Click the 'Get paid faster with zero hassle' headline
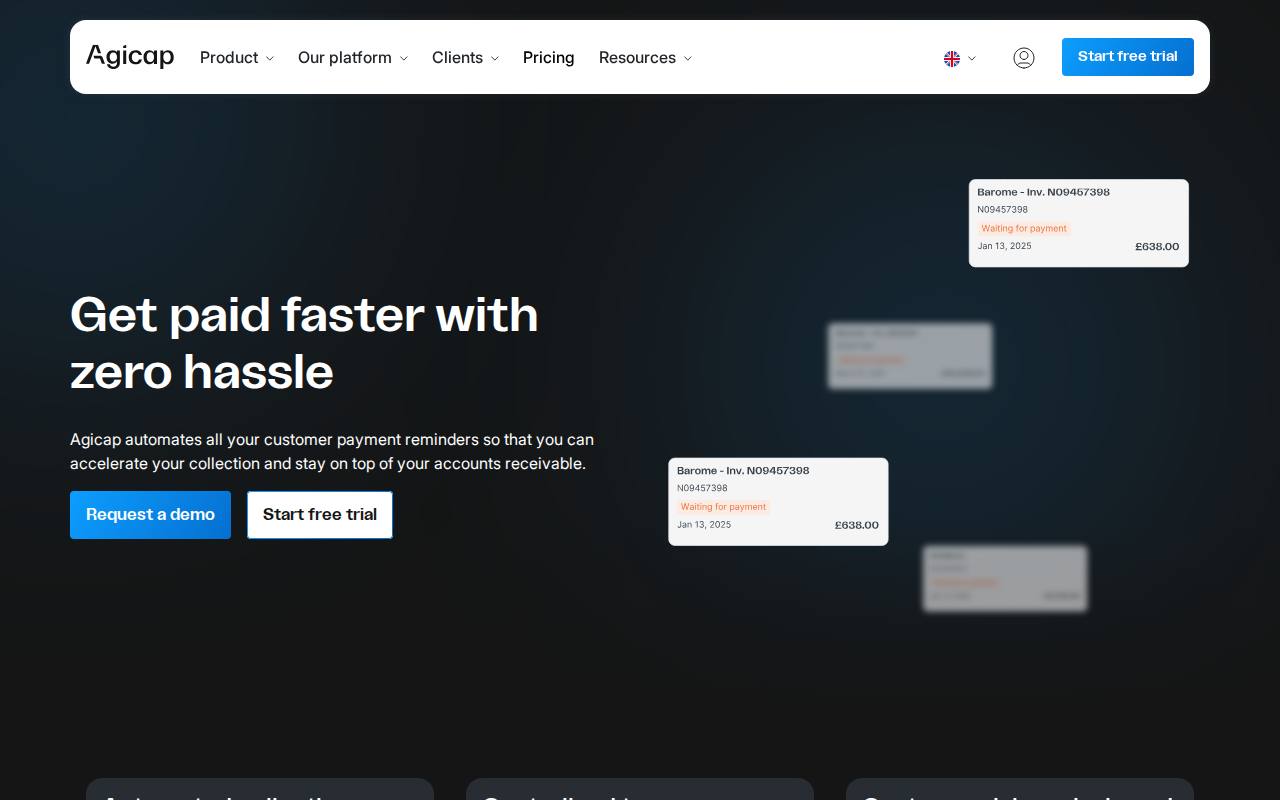The image size is (1280, 800). [304, 343]
